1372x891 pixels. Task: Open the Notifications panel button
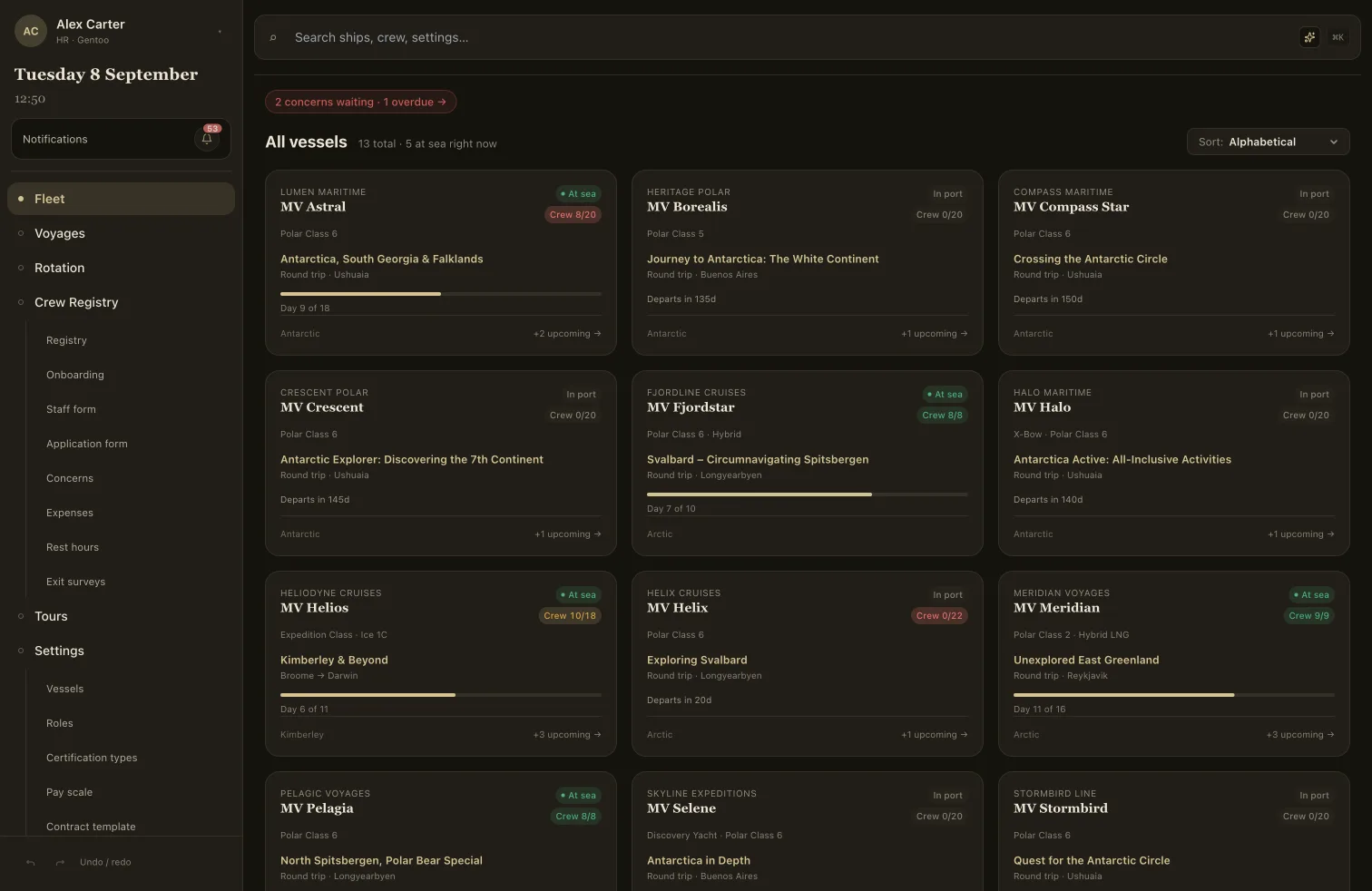pyautogui.click(x=121, y=139)
